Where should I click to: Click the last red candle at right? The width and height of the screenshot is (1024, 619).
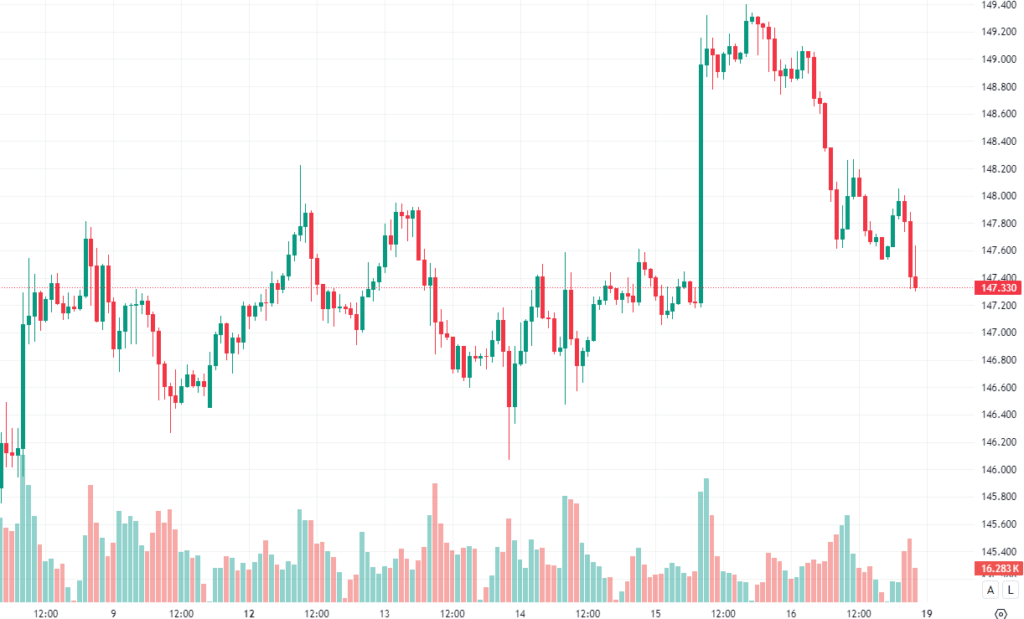tap(915, 282)
